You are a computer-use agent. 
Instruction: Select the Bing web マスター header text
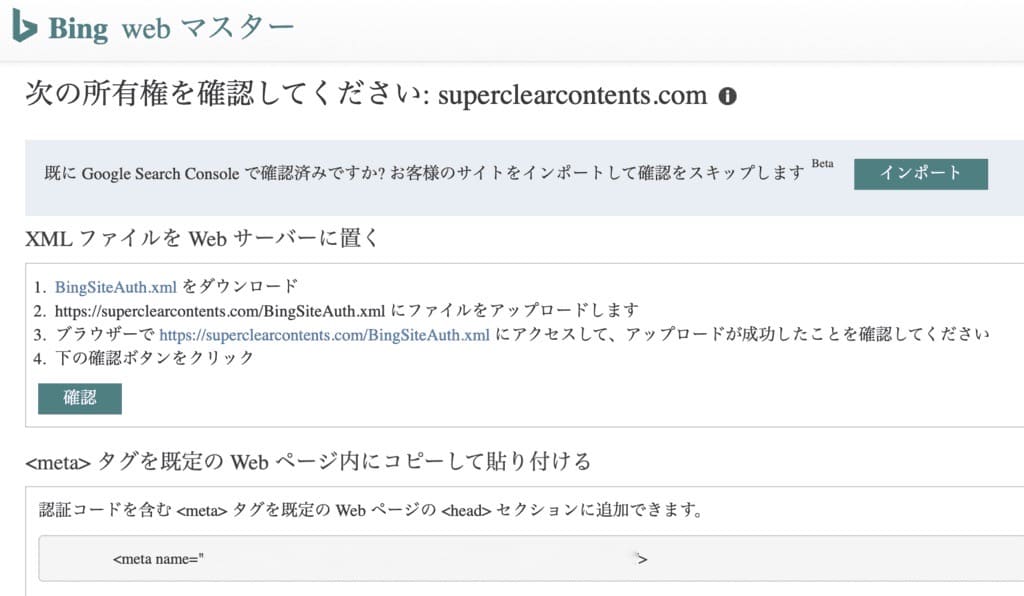pyautogui.click(x=170, y=27)
